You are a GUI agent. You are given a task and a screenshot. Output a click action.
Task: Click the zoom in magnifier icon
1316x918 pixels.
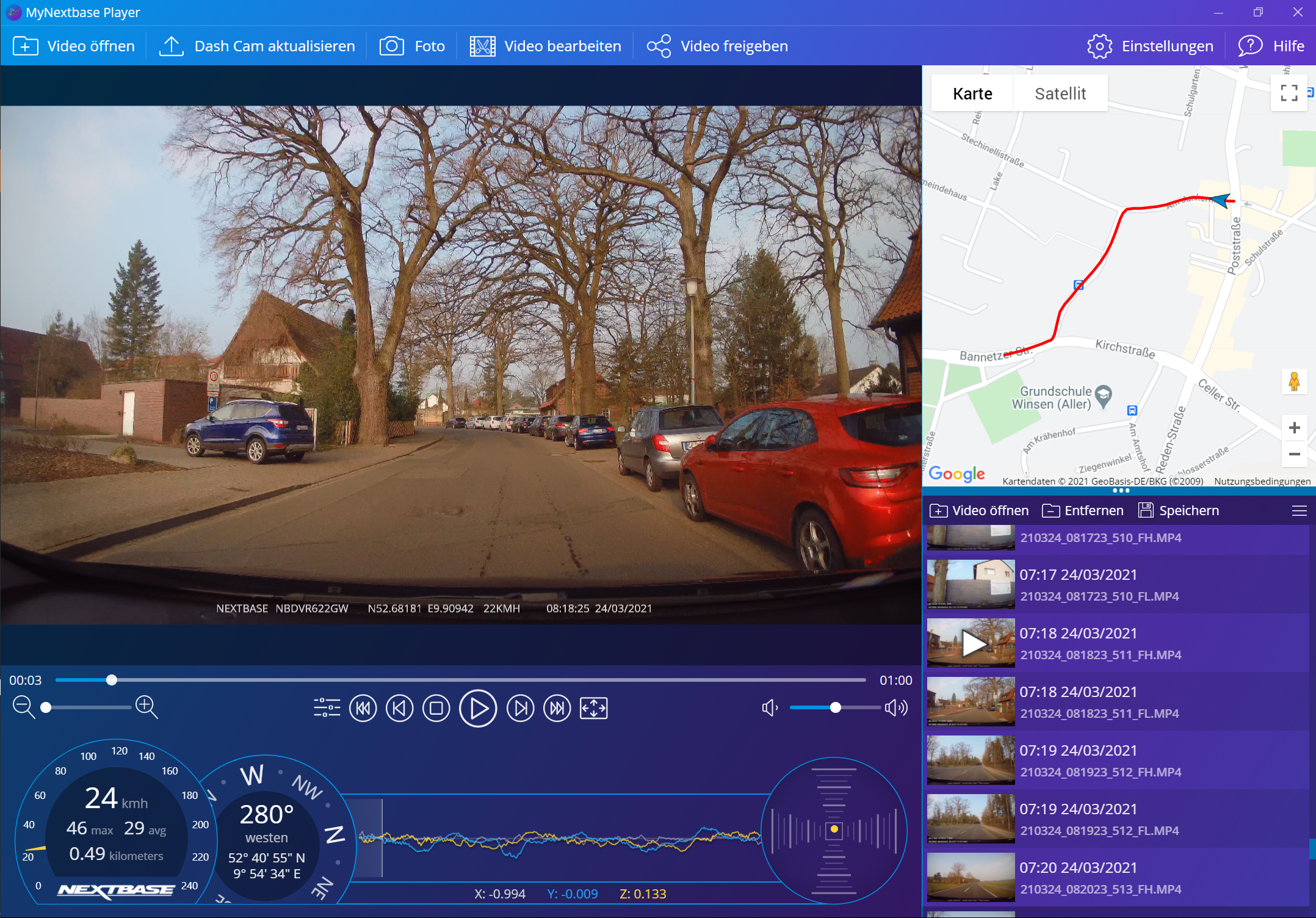click(146, 707)
